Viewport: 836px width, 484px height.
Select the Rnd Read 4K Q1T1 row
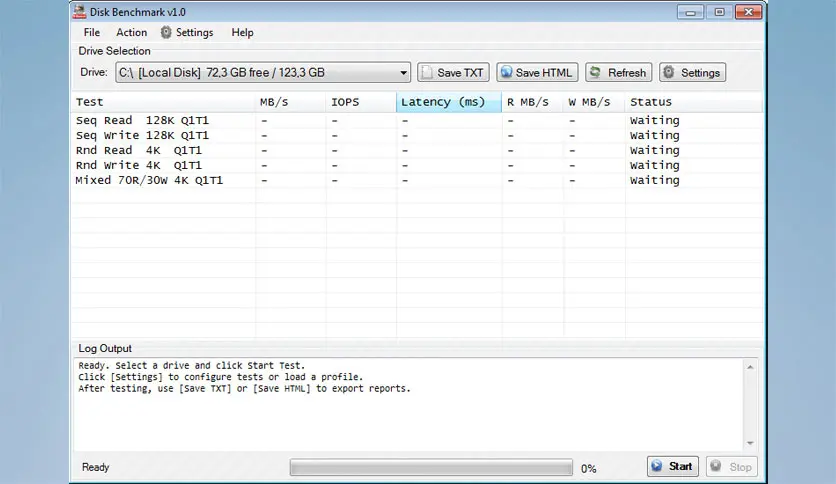[417, 150]
